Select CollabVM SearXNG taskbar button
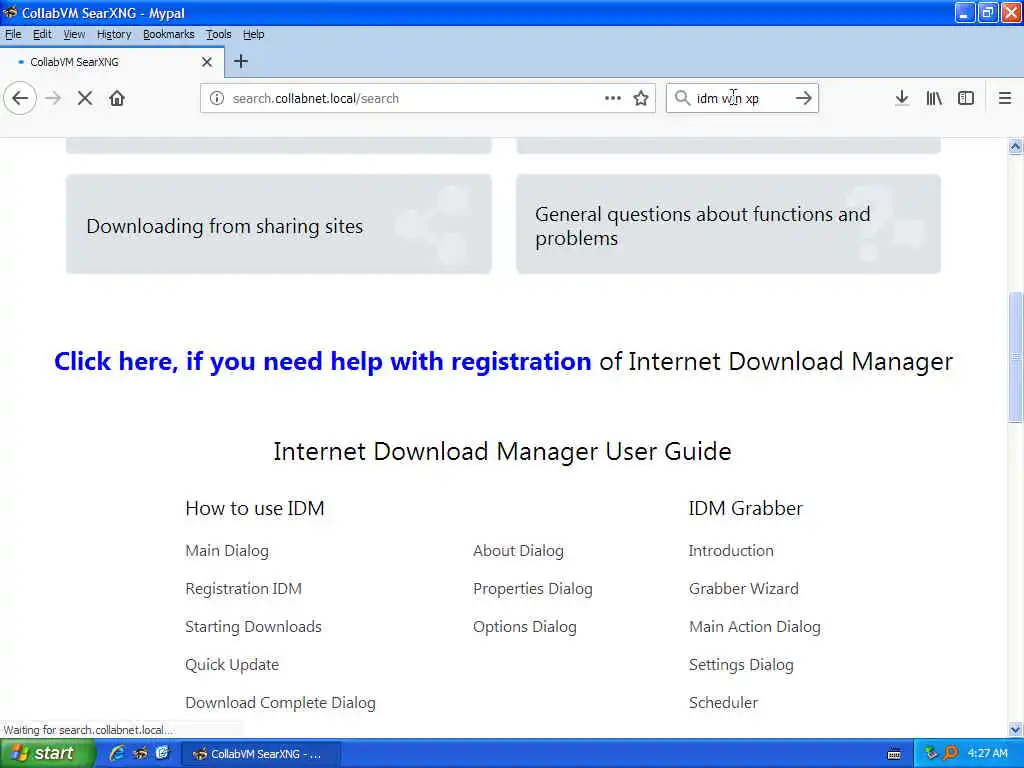This screenshot has height=768, width=1024. click(x=261, y=754)
